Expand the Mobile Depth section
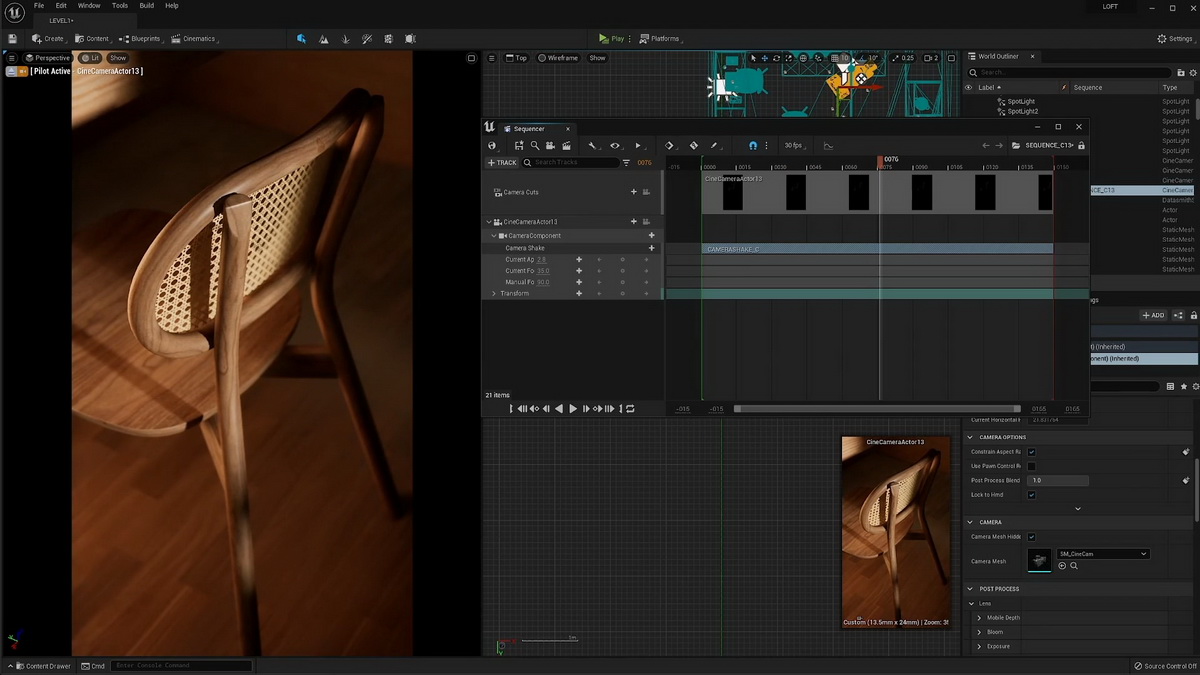1200x675 pixels. [x=979, y=618]
